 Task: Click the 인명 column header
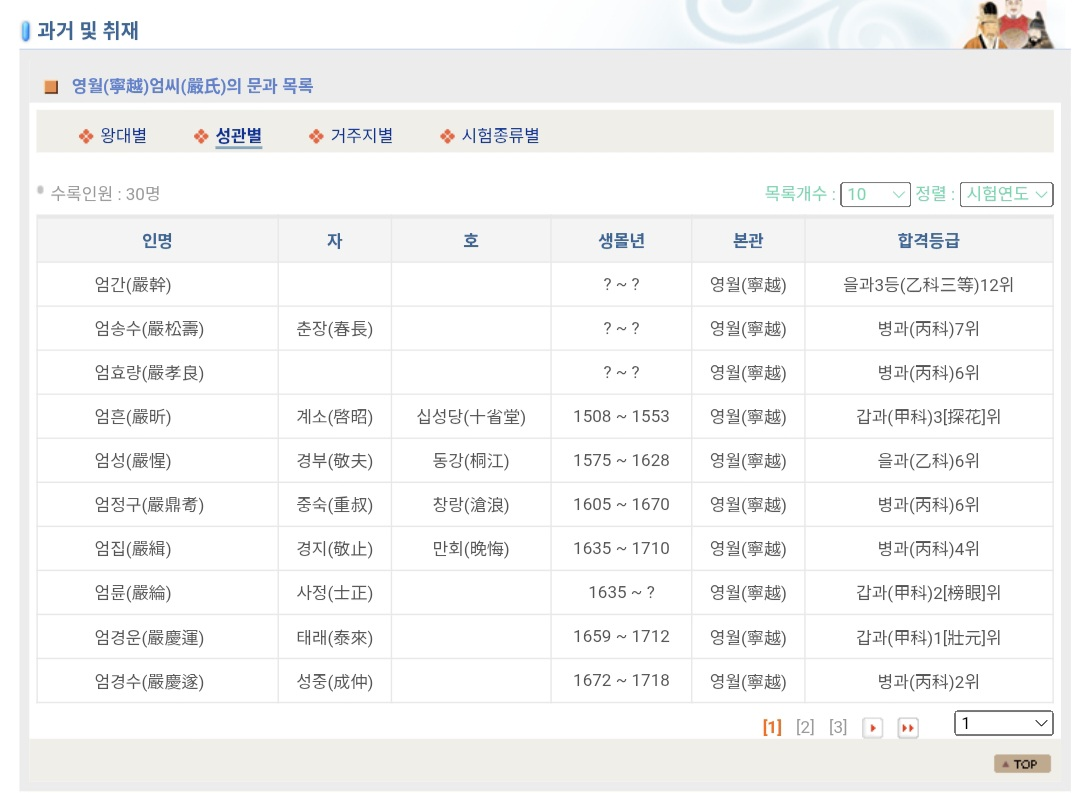(x=157, y=241)
